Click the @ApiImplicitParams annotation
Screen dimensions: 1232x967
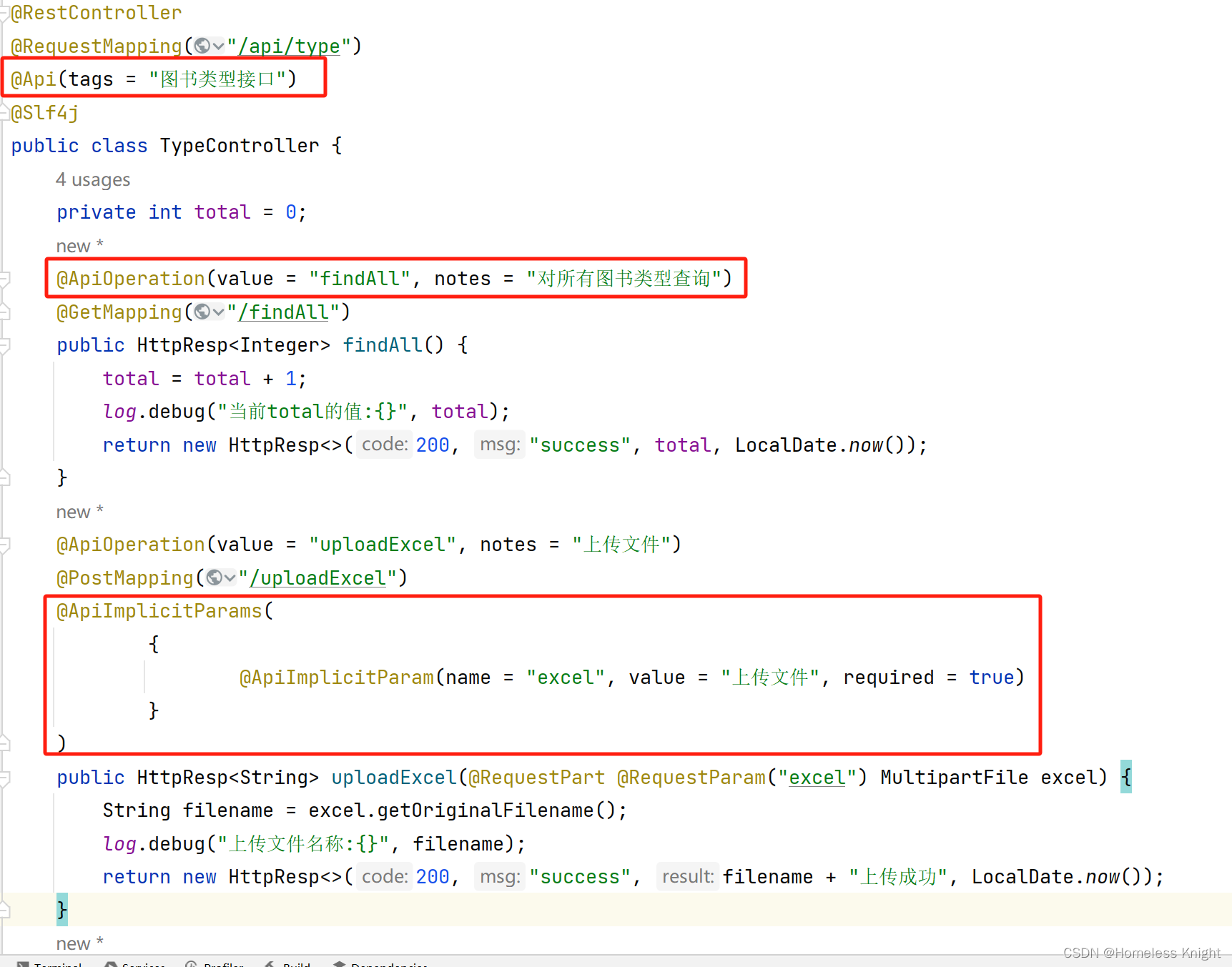(159, 611)
